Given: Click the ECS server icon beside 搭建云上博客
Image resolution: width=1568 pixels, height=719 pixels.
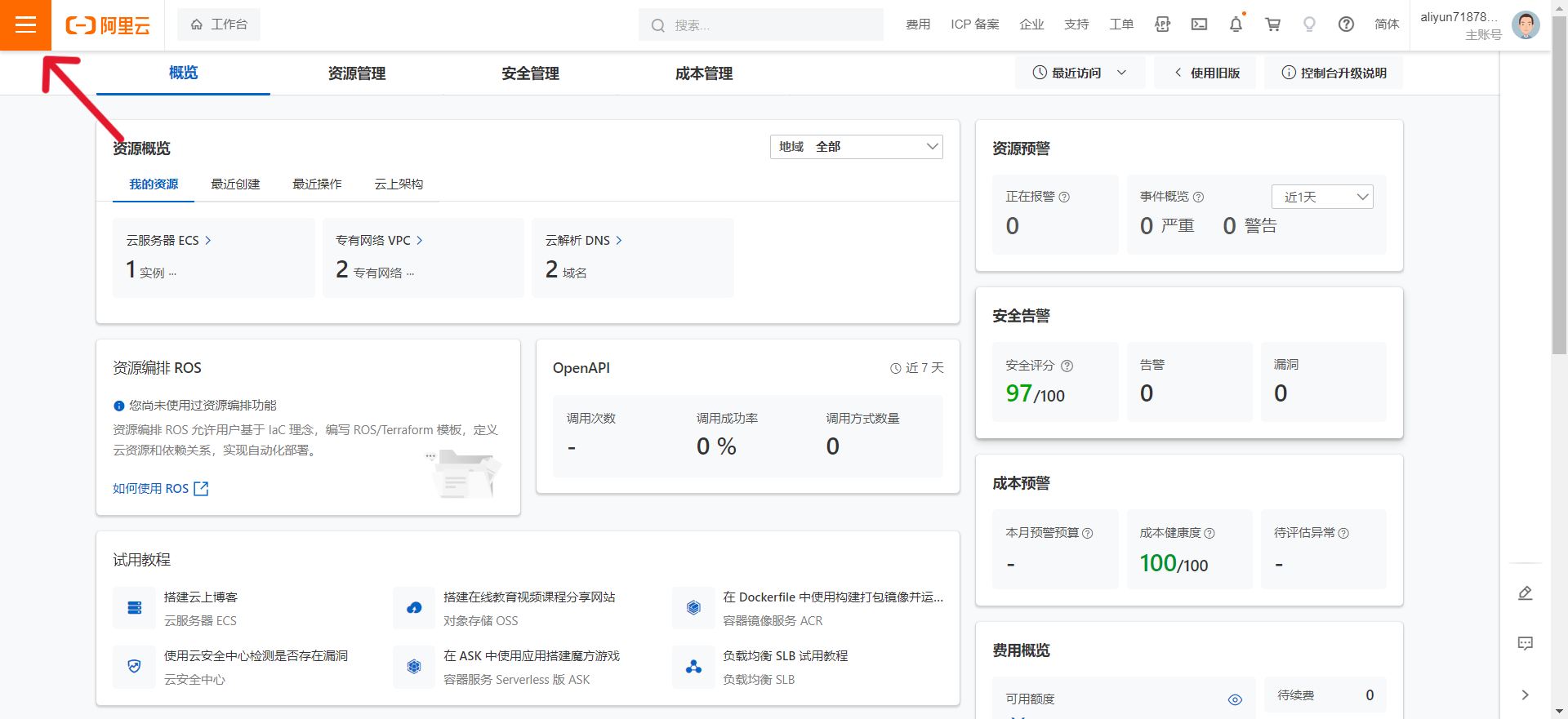Looking at the screenshot, I should [x=135, y=608].
